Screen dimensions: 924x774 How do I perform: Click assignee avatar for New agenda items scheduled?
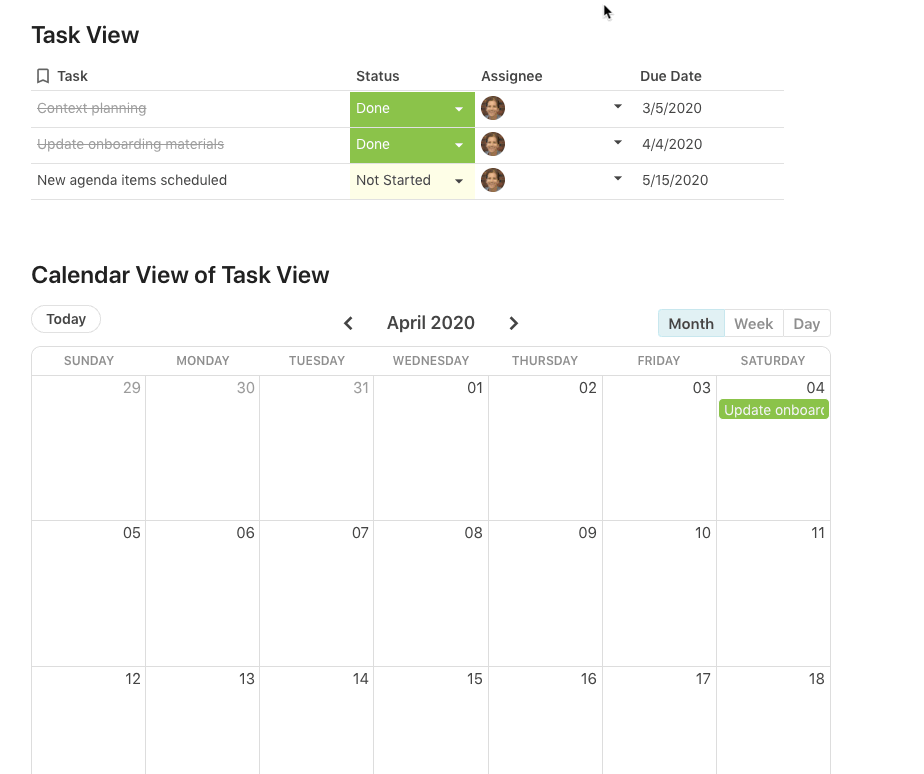493,180
